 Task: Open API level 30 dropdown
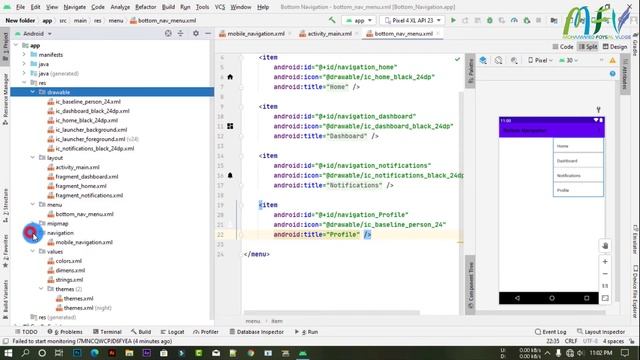(568, 60)
